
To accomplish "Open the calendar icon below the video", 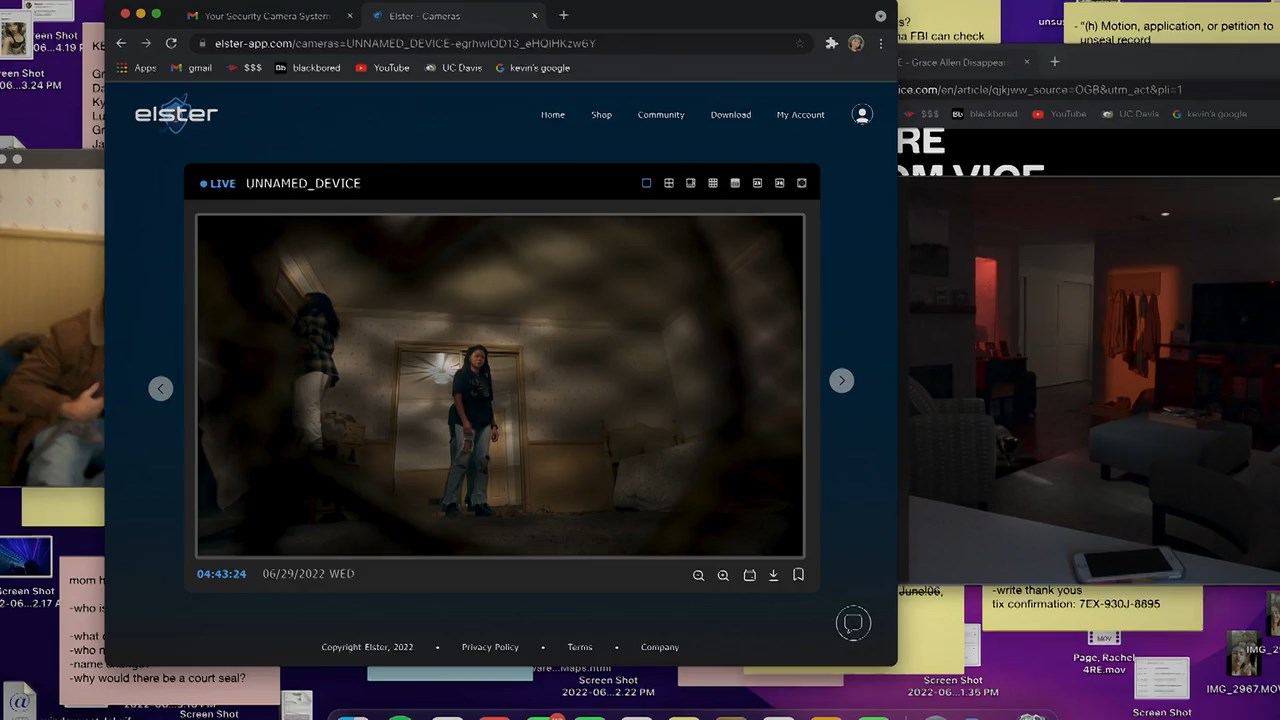I will click(749, 575).
